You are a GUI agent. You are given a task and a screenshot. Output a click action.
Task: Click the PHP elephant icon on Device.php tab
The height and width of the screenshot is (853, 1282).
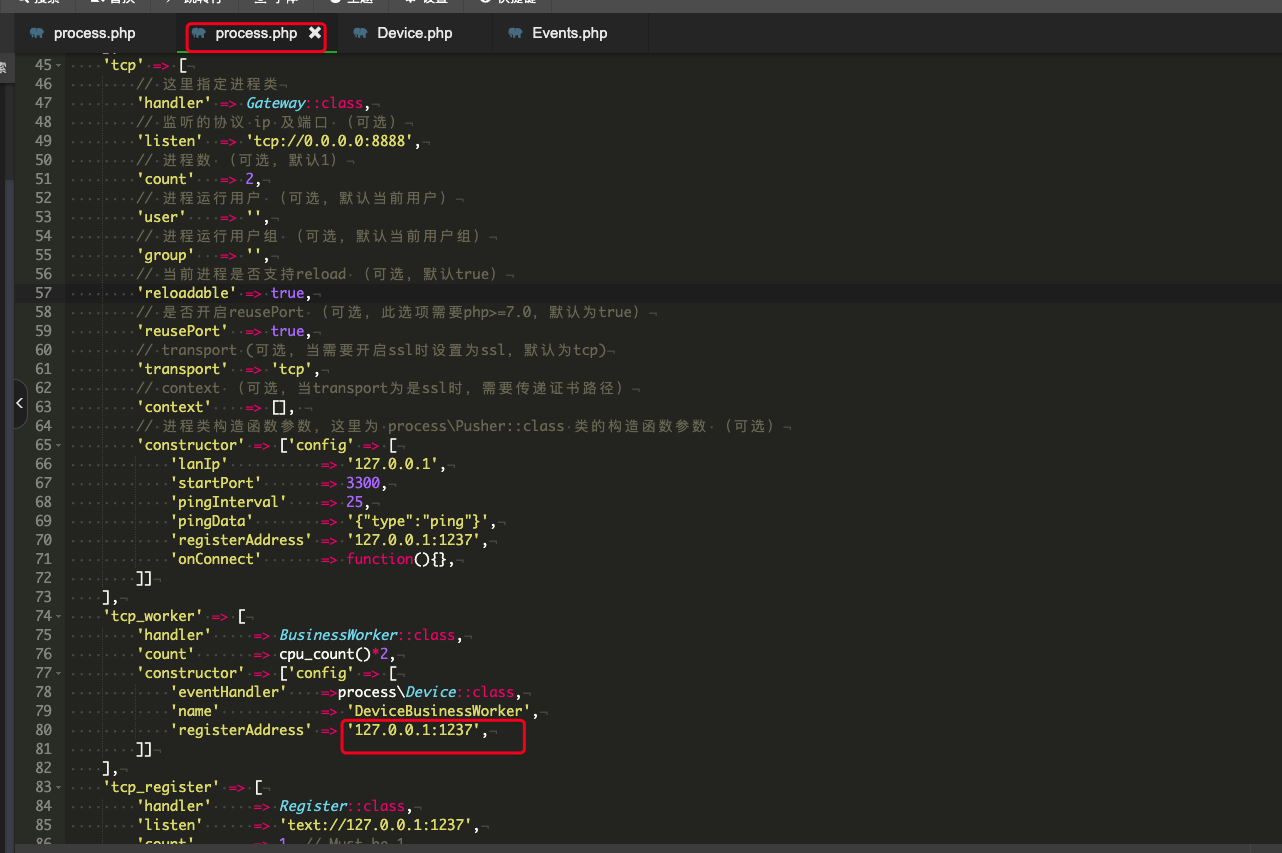[x=360, y=33]
